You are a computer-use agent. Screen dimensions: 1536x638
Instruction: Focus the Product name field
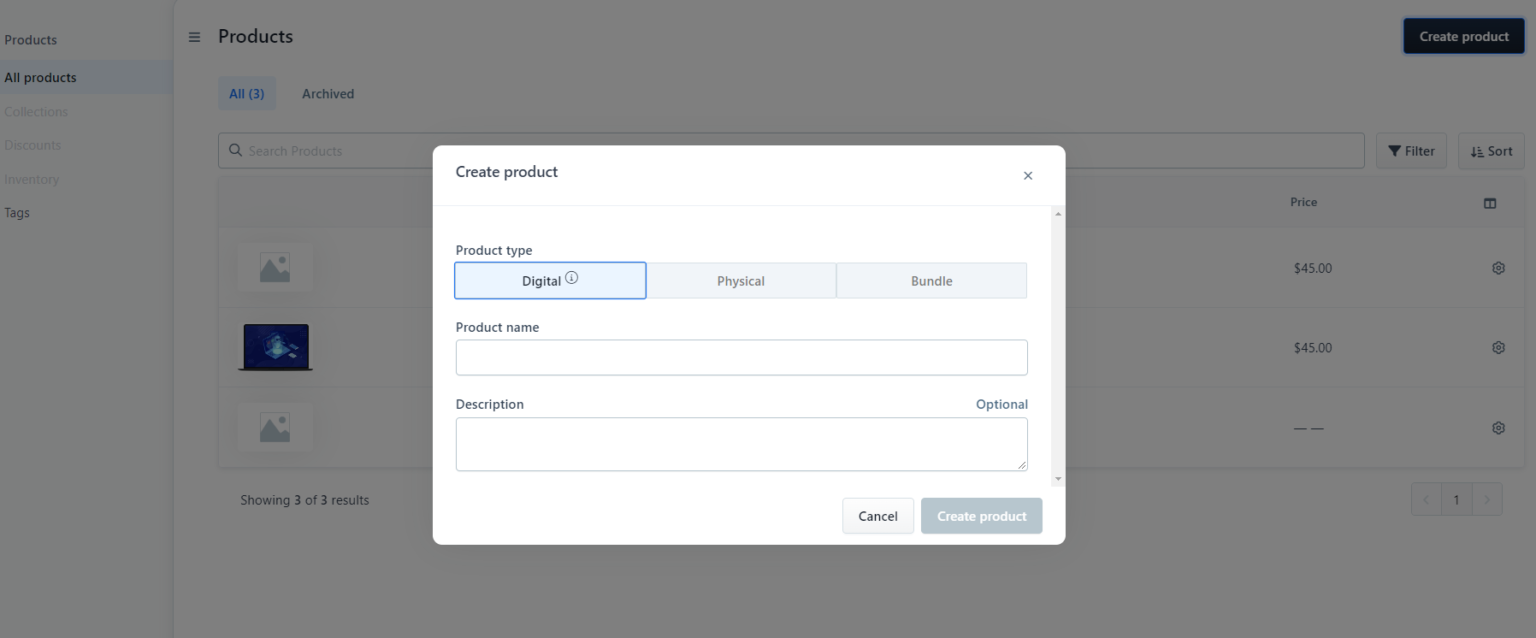tap(741, 358)
